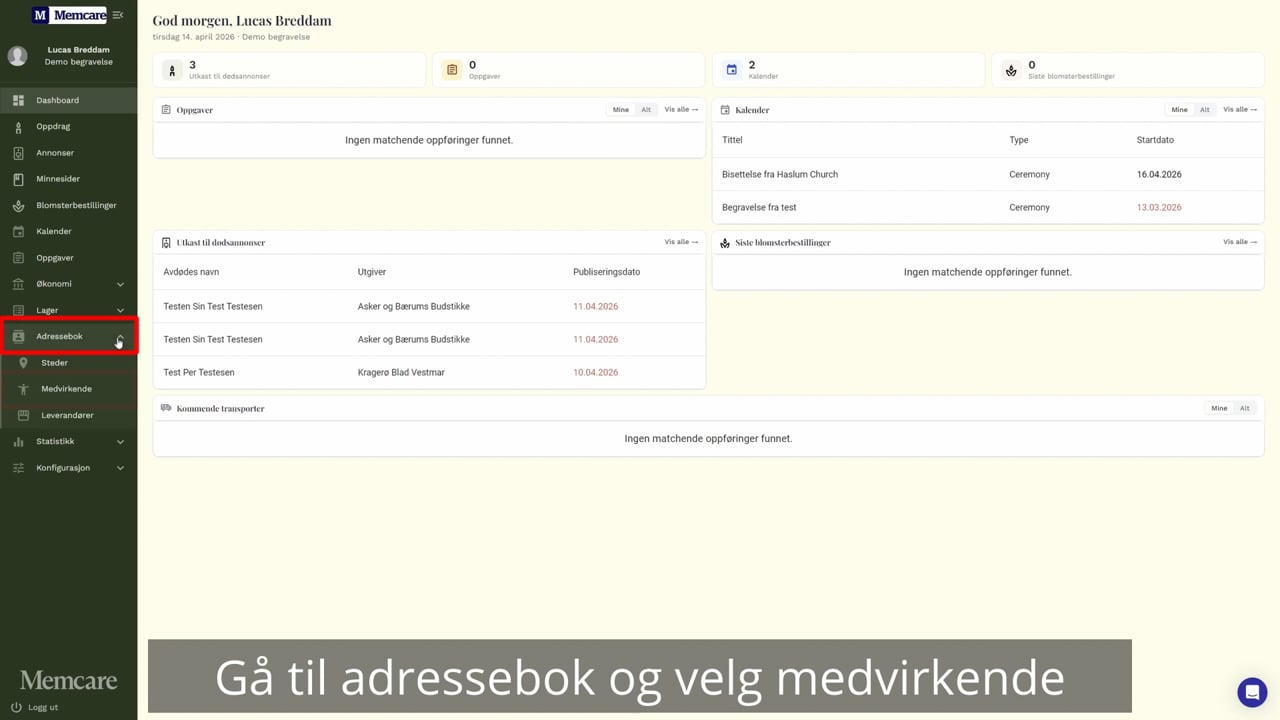Click the Adressebok contact icon
The image size is (1280, 720).
[18, 336]
